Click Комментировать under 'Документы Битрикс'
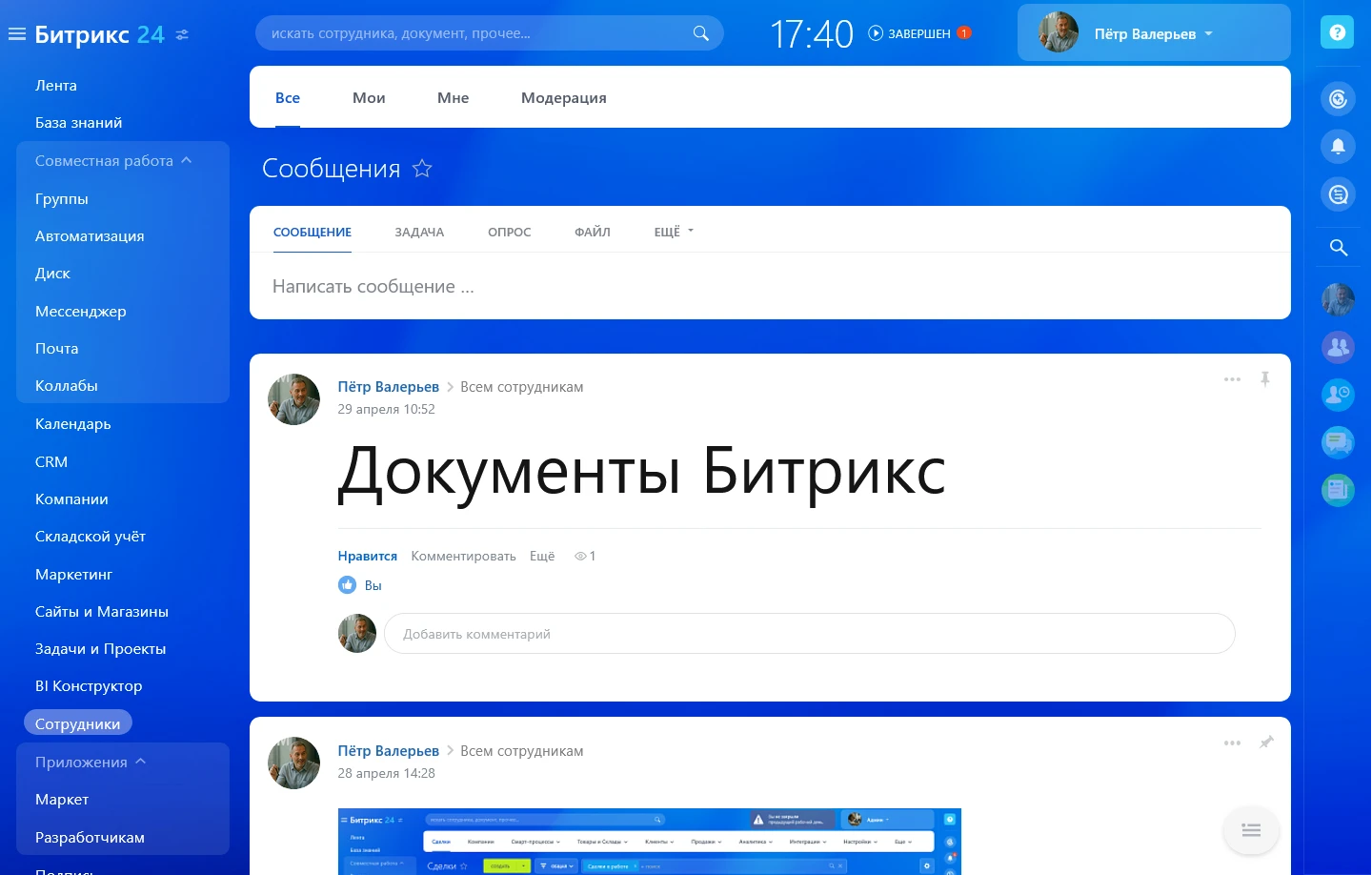This screenshot has height=875, width=1372. [463, 556]
